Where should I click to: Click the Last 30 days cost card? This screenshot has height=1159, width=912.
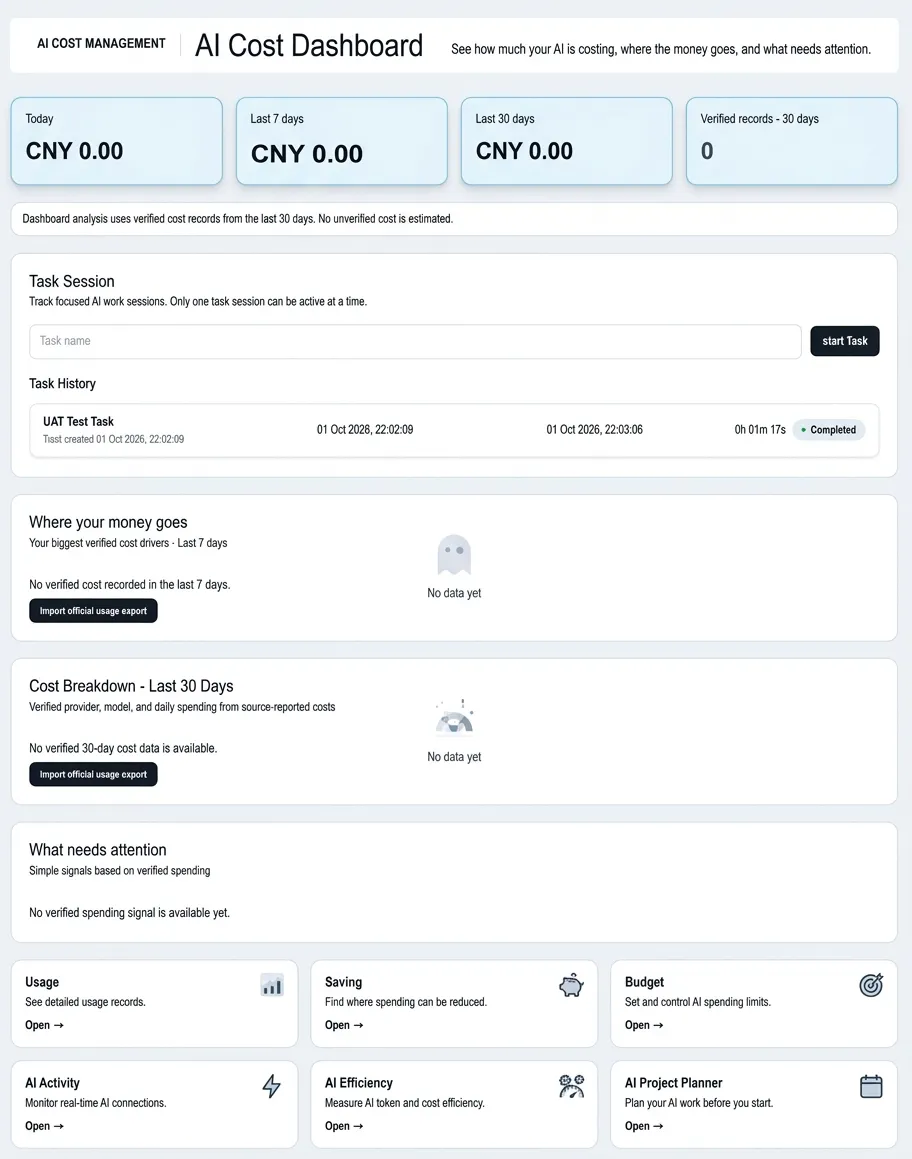tap(567, 140)
